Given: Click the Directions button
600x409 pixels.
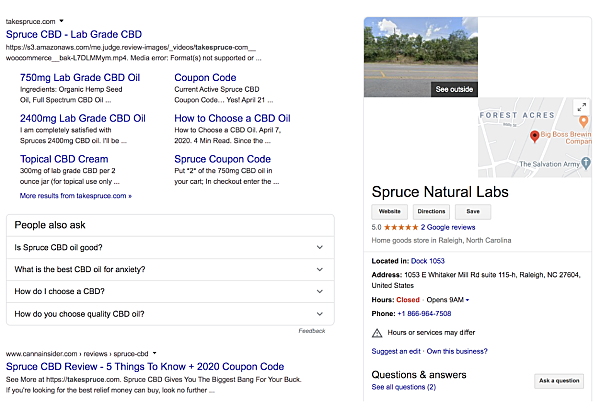Looking at the screenshot, I should [431, 212].
